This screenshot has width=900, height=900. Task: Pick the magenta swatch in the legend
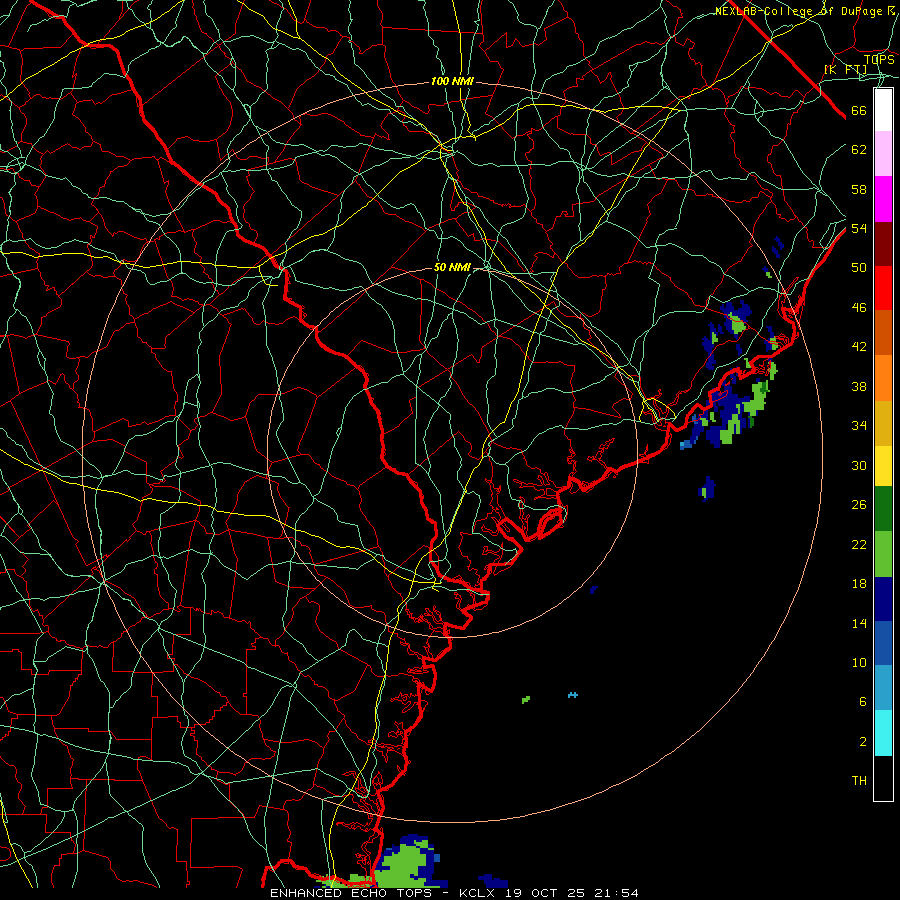coord(883,199)
